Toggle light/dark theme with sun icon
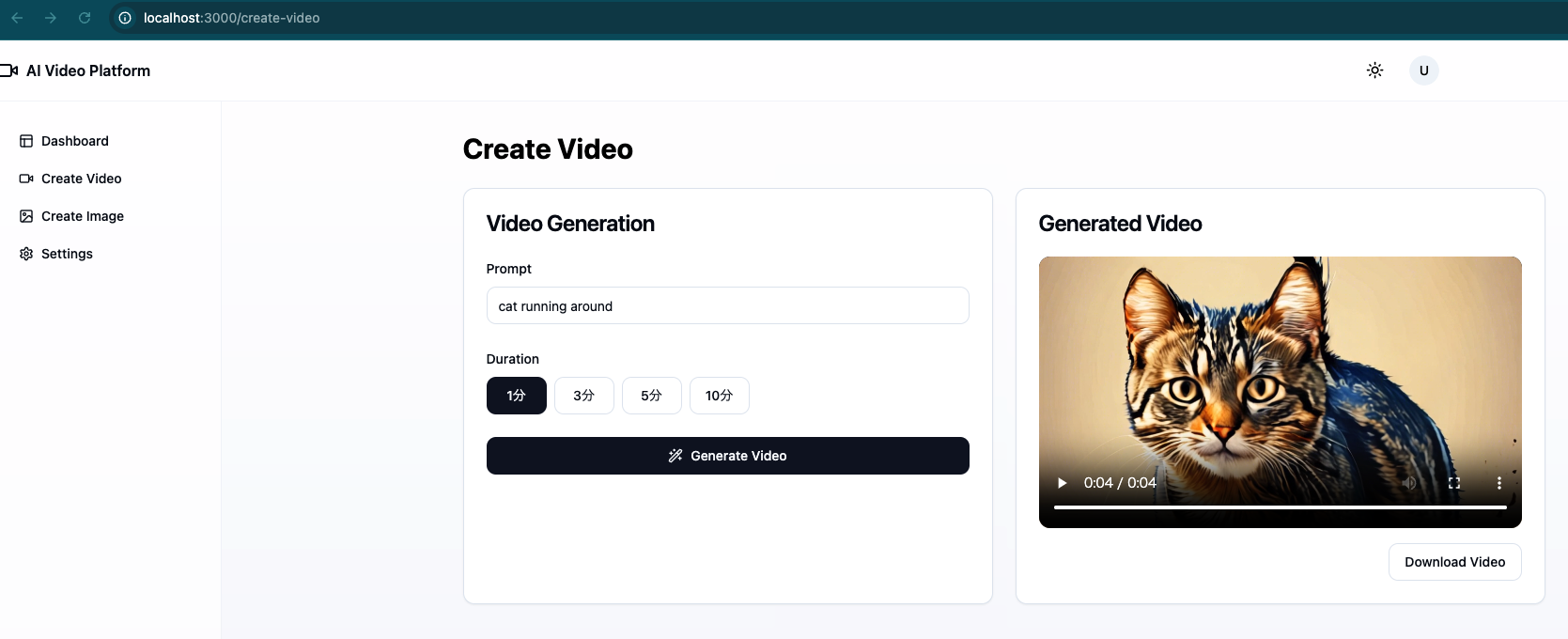Image resolution: width=1568 pixels, height=639 pixels. (x=1374, y=70)
